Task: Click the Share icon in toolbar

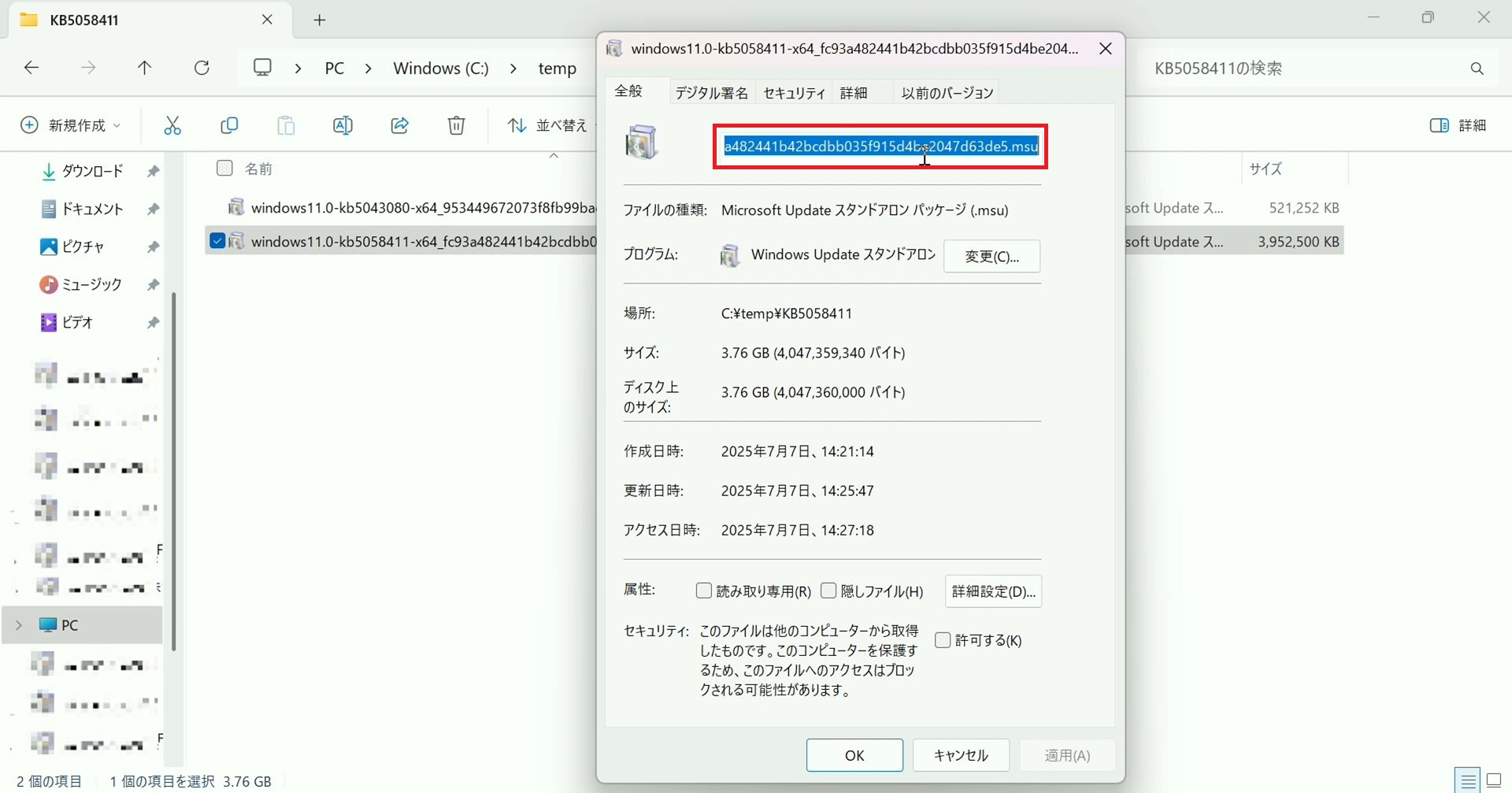Action: point(399,126)
